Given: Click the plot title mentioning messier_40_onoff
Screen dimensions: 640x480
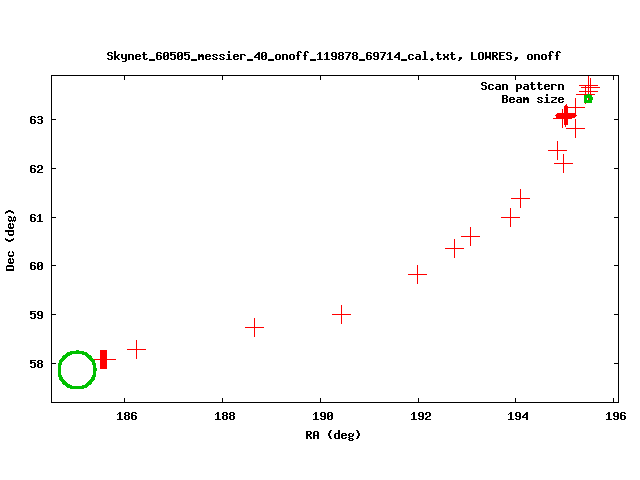Looking at the screenshot, I should [x=333, y=56].
